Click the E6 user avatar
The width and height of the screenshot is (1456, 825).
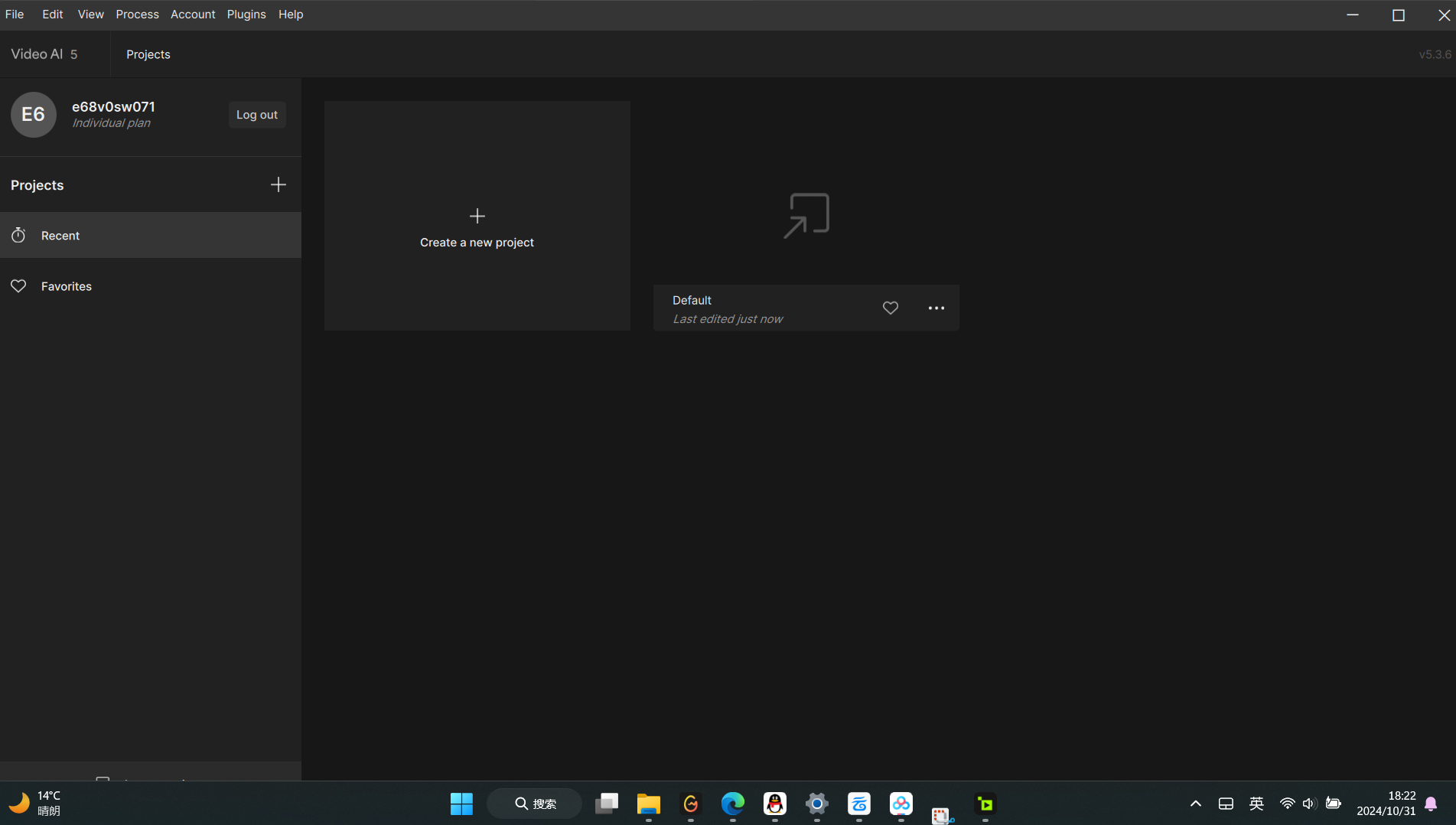pos(33,115)
